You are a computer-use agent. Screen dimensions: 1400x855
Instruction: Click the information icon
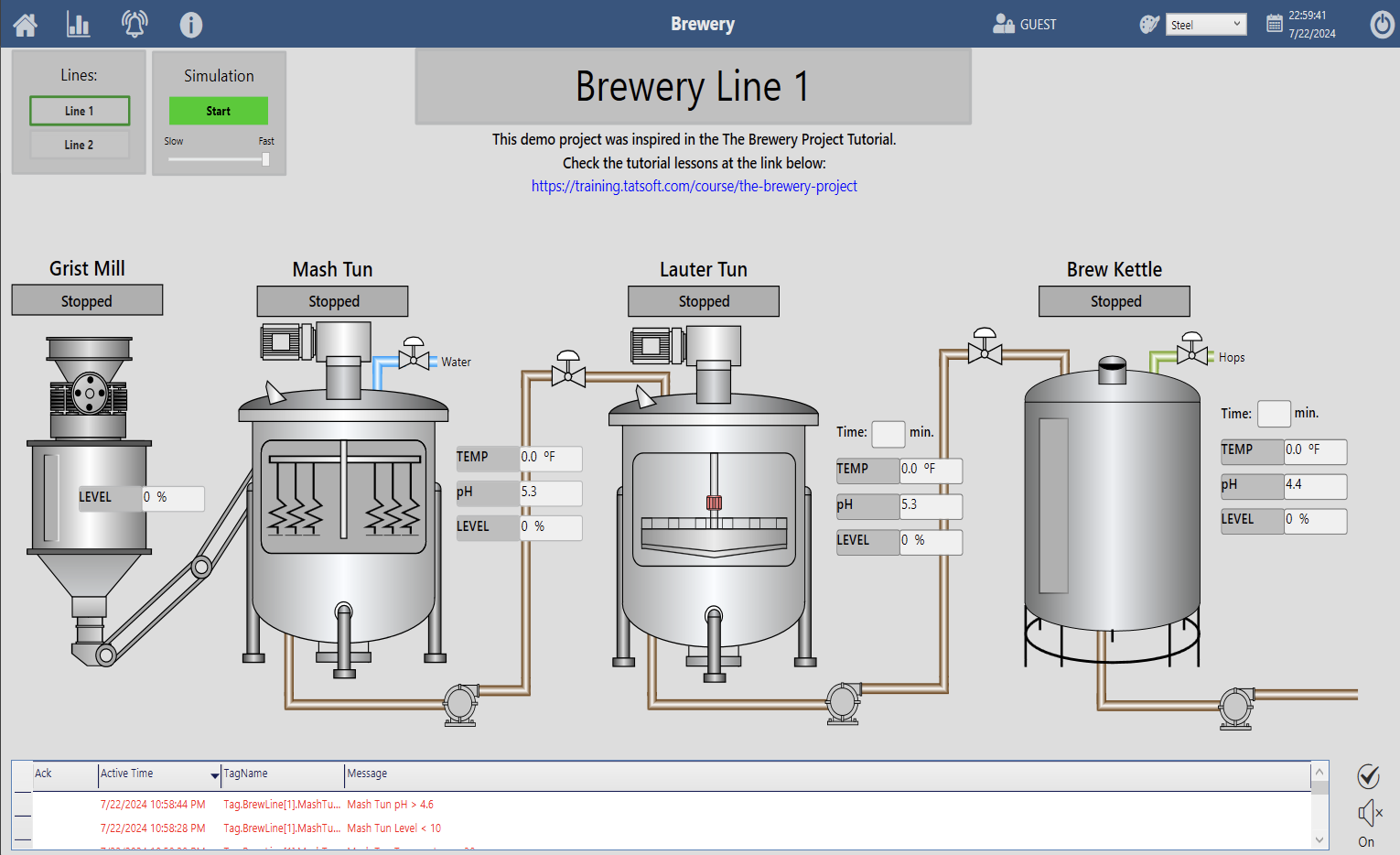pyautogui.click(x=190, y=25)
